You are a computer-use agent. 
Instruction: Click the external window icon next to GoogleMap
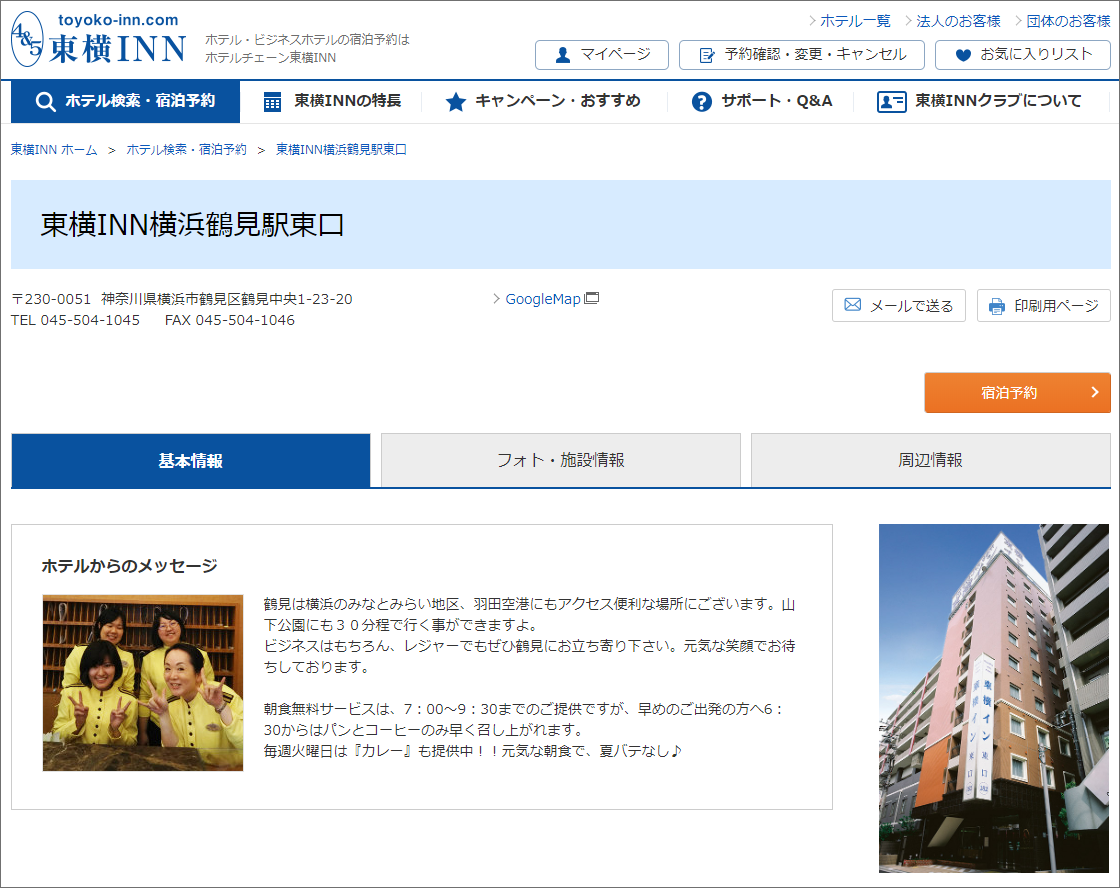point(591,298)
